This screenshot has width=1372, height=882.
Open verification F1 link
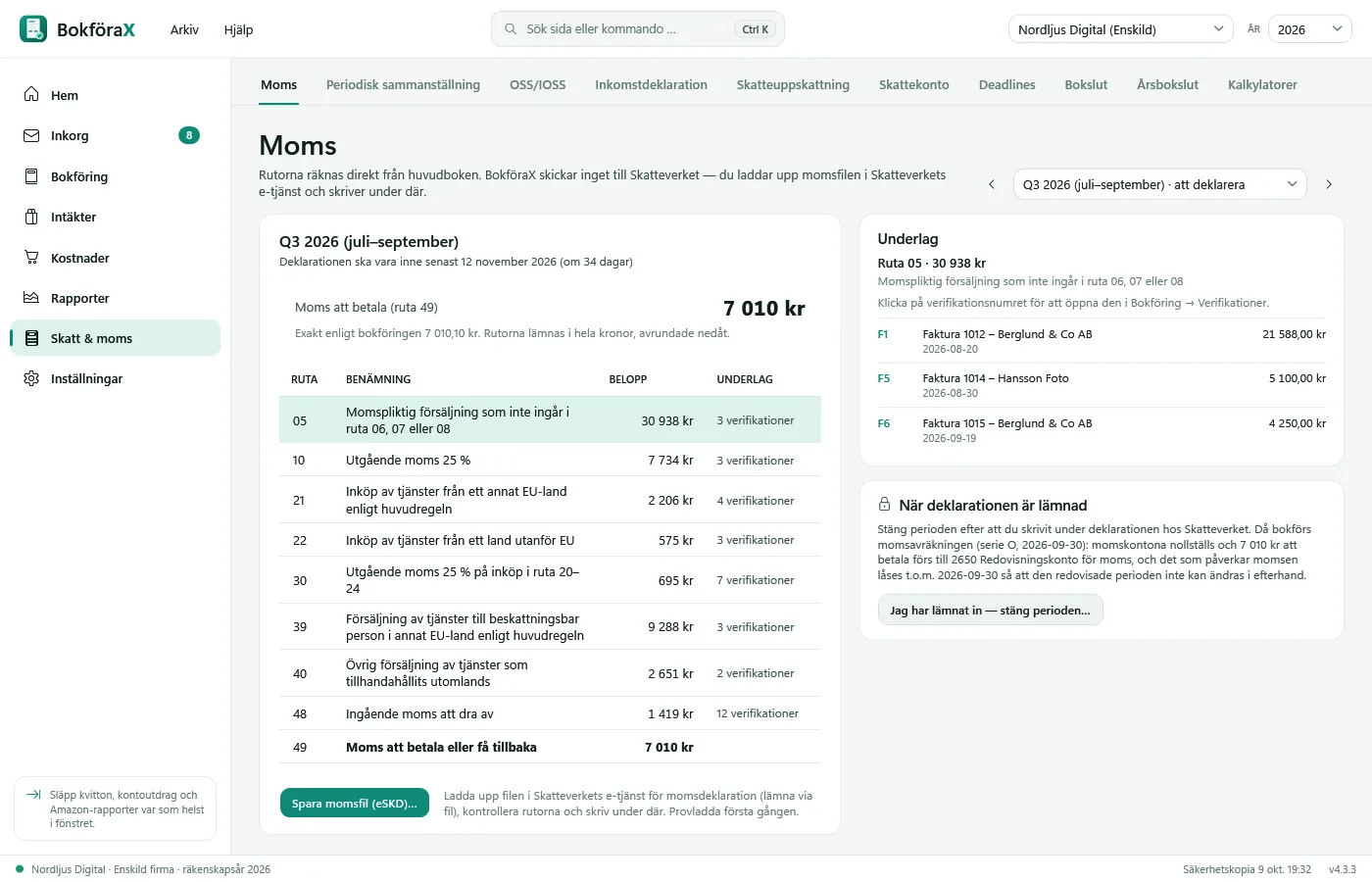pyautogui.click(x=883, y=334)
